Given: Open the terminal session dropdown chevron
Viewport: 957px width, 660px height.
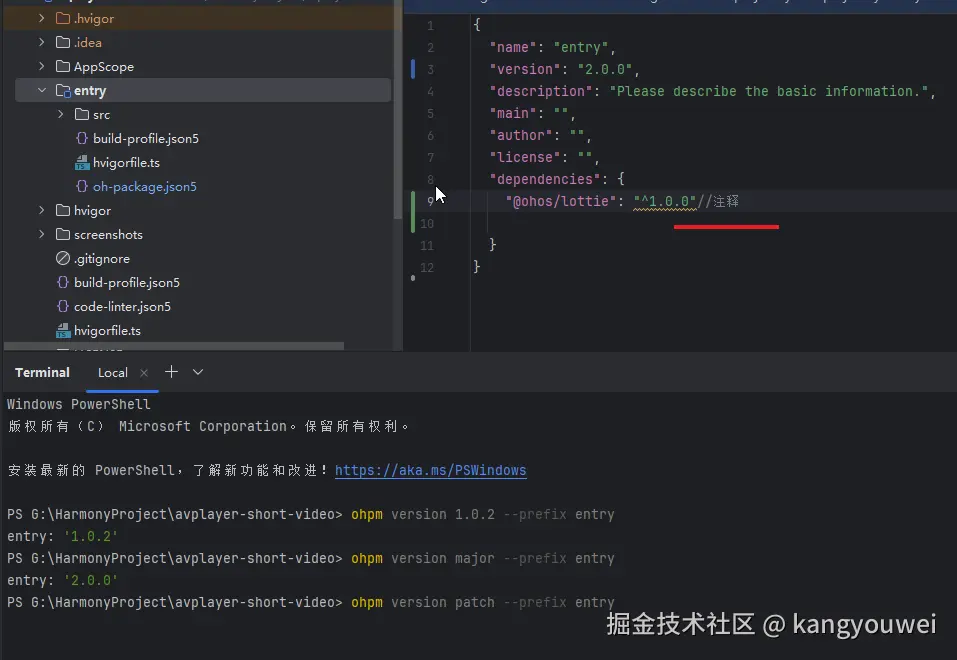Looking at the screenshot, I should click(x=198, y=372).
